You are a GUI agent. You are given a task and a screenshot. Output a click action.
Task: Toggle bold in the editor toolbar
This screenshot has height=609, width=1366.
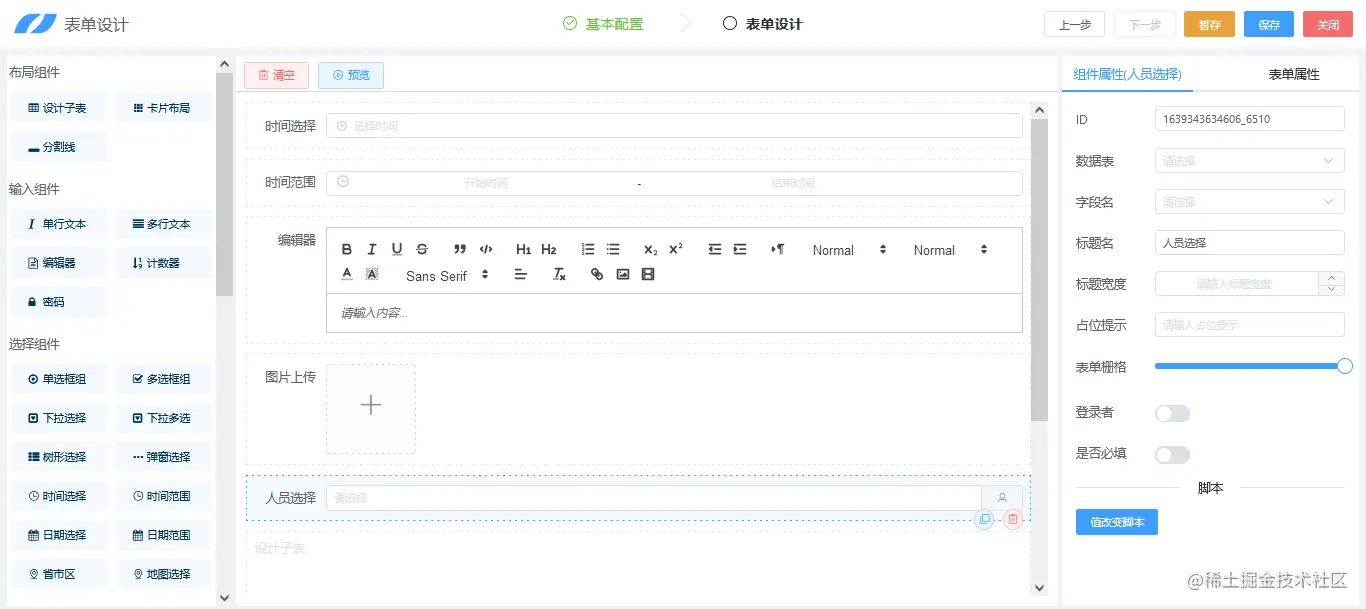347,250
